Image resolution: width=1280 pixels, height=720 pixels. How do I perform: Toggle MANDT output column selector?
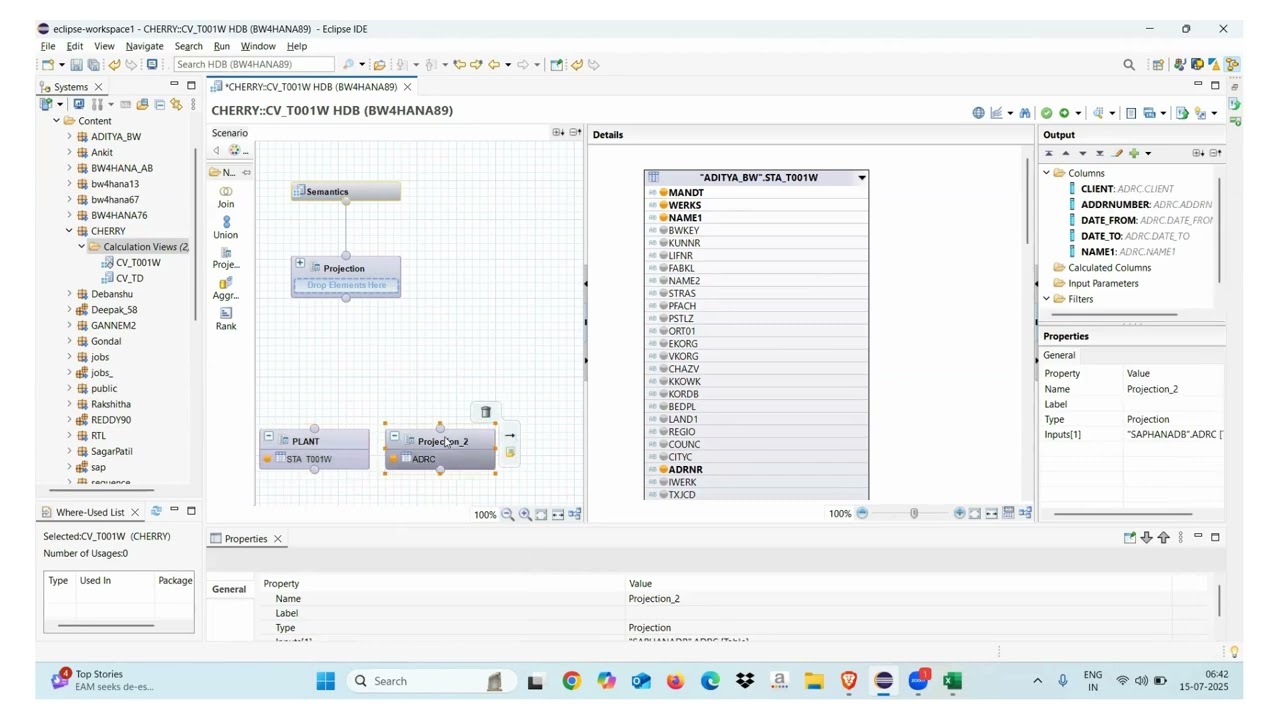click(663, 192)
